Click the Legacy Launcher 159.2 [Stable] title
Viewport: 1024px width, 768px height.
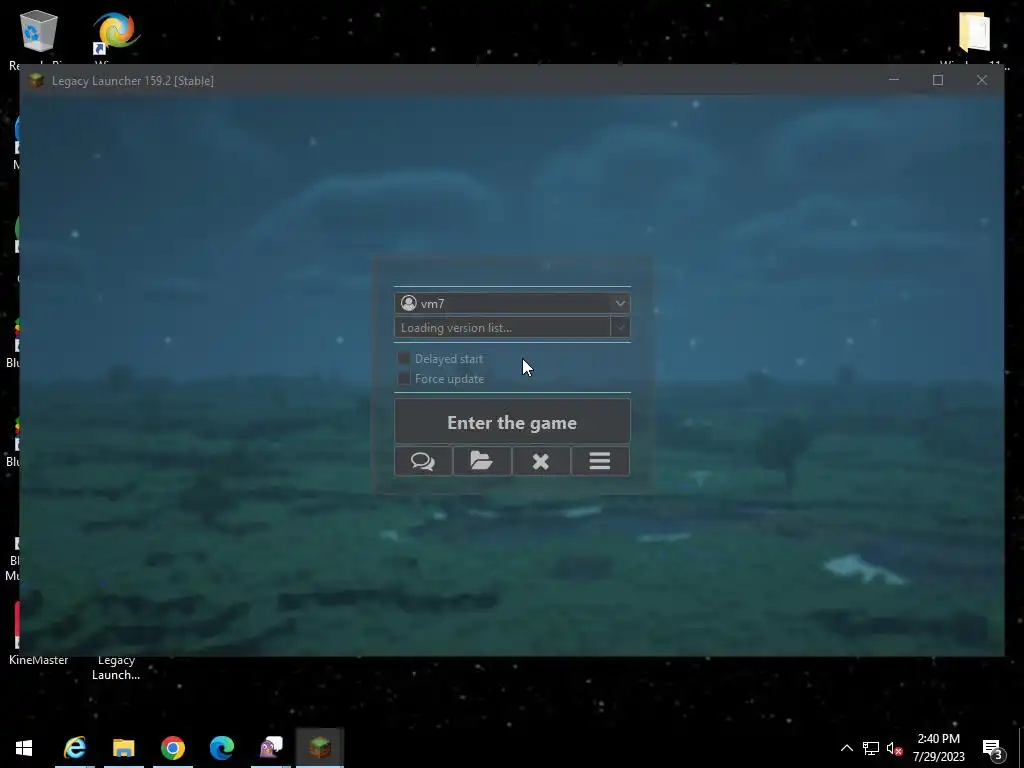pos(133,80)
